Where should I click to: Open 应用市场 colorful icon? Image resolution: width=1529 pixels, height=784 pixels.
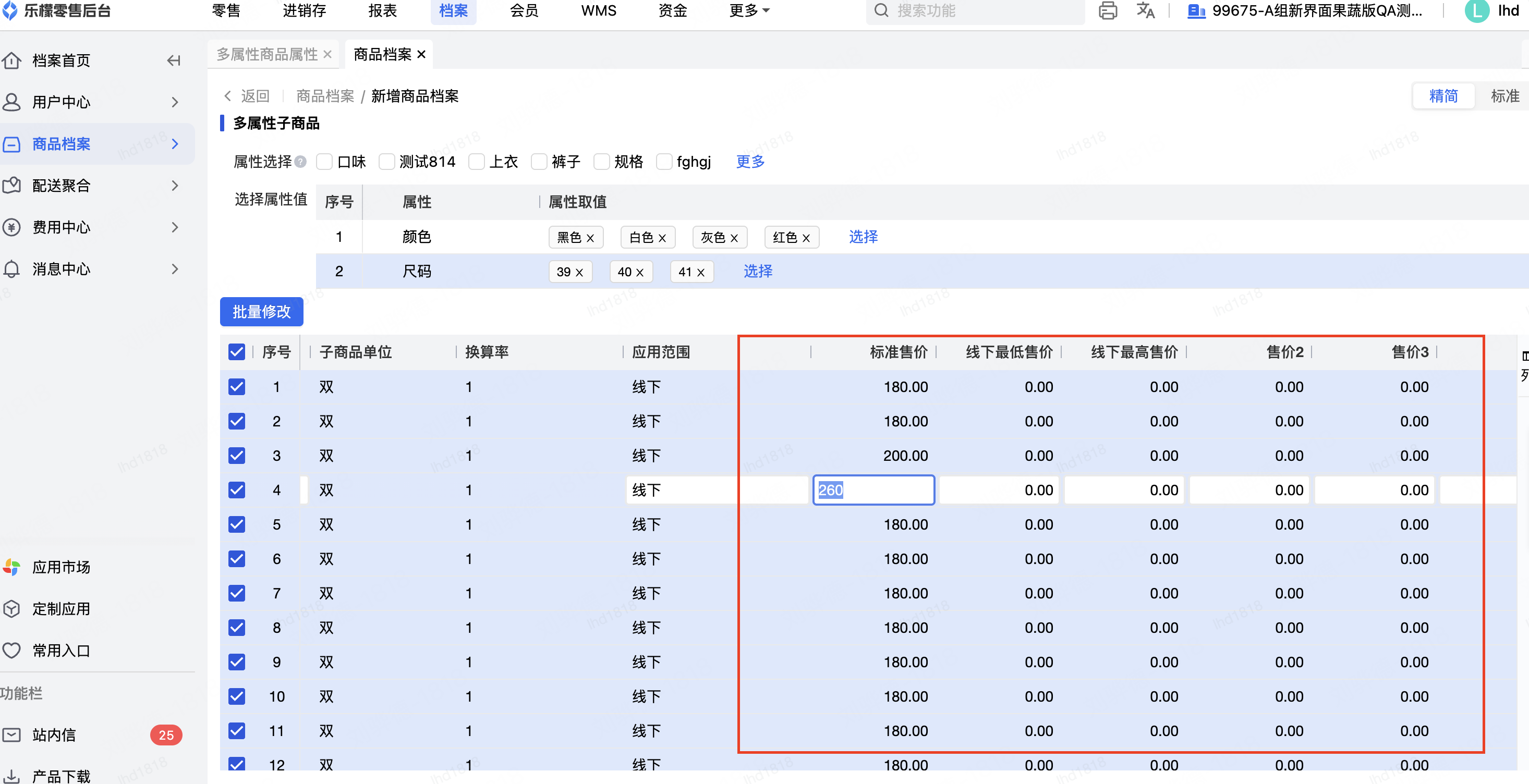[12, 567]
